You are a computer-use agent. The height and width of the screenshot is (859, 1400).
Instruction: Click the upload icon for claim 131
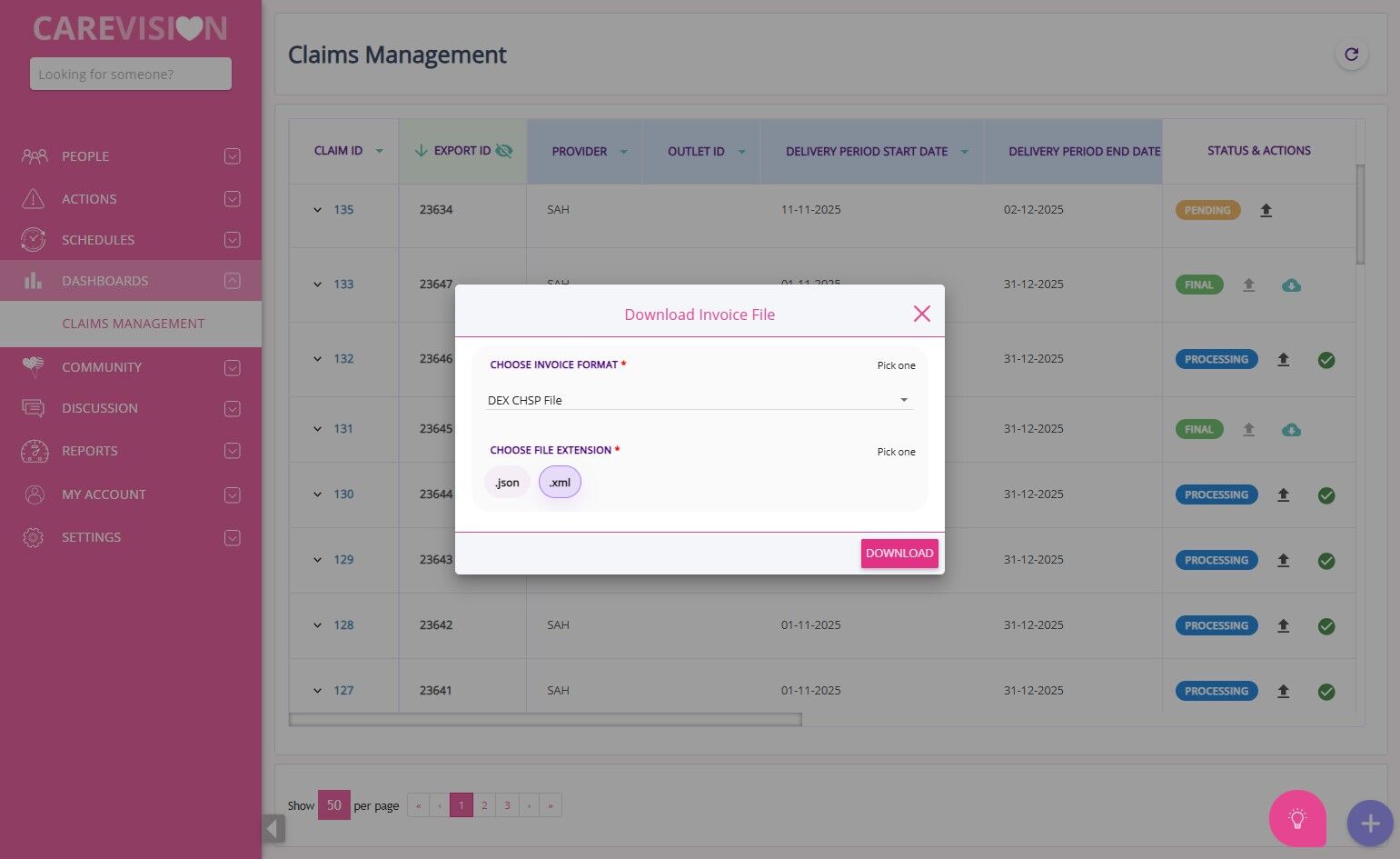point(1249,429)
